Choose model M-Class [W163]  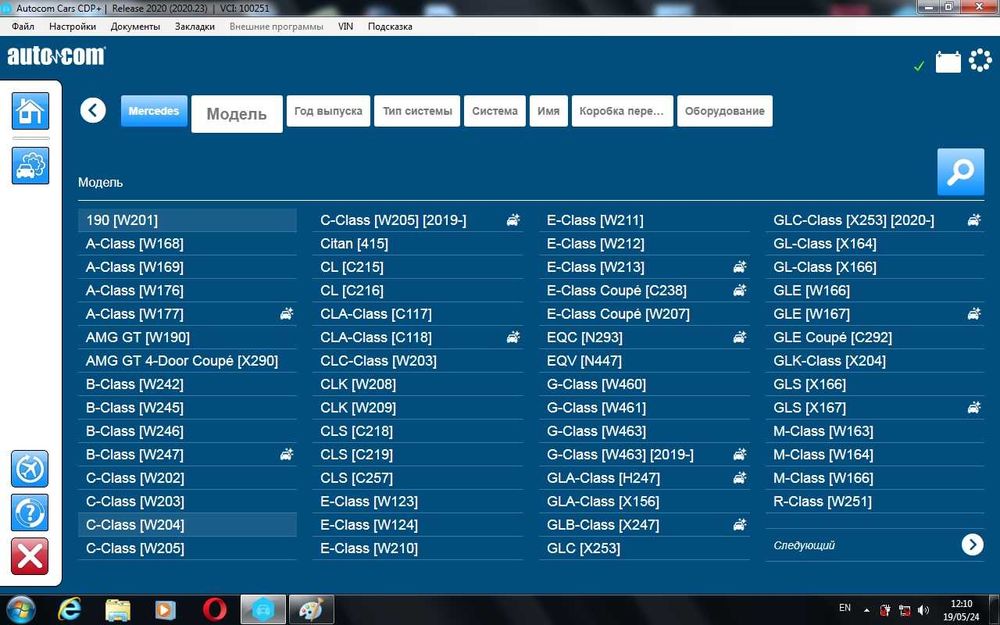click(x=875, y=430)
